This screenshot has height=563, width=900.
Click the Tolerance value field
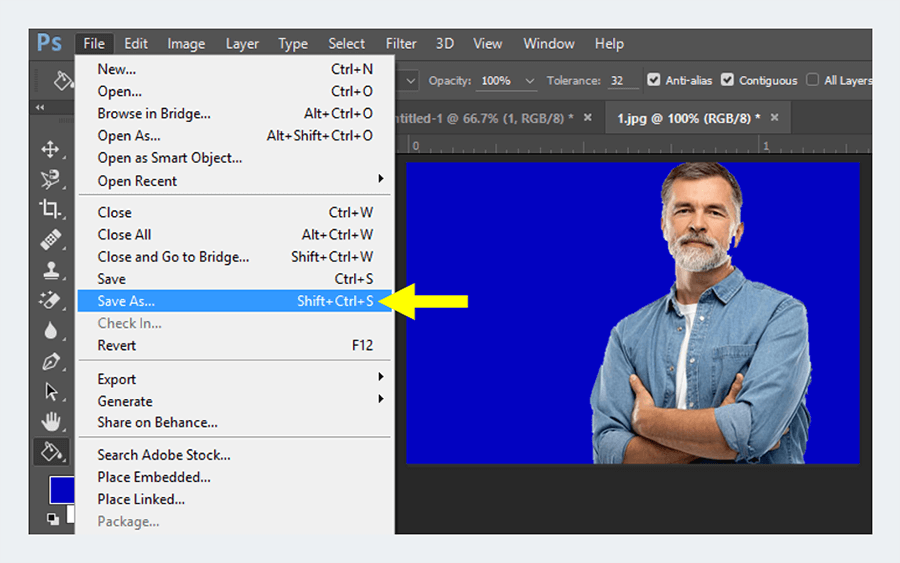623,81
